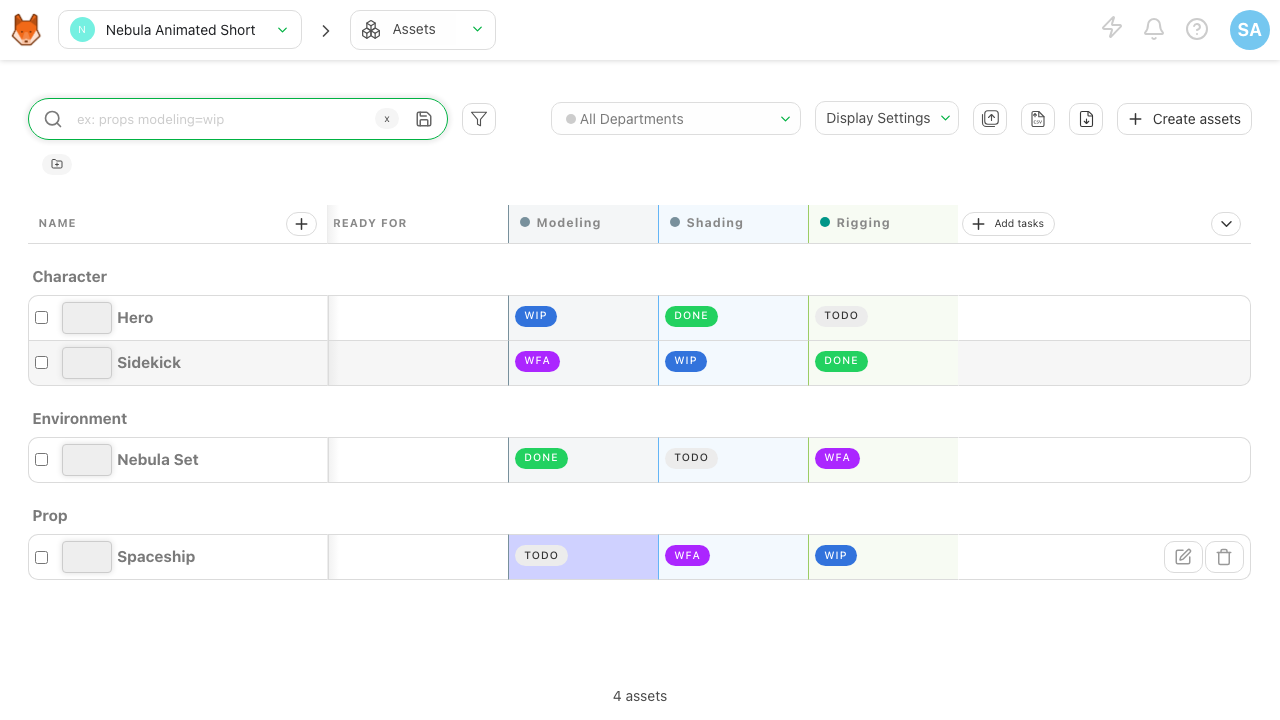Viewport: 1280px width, 720px height.
Task: Click Spaceship's Shading WFA status
Action: 687,555
